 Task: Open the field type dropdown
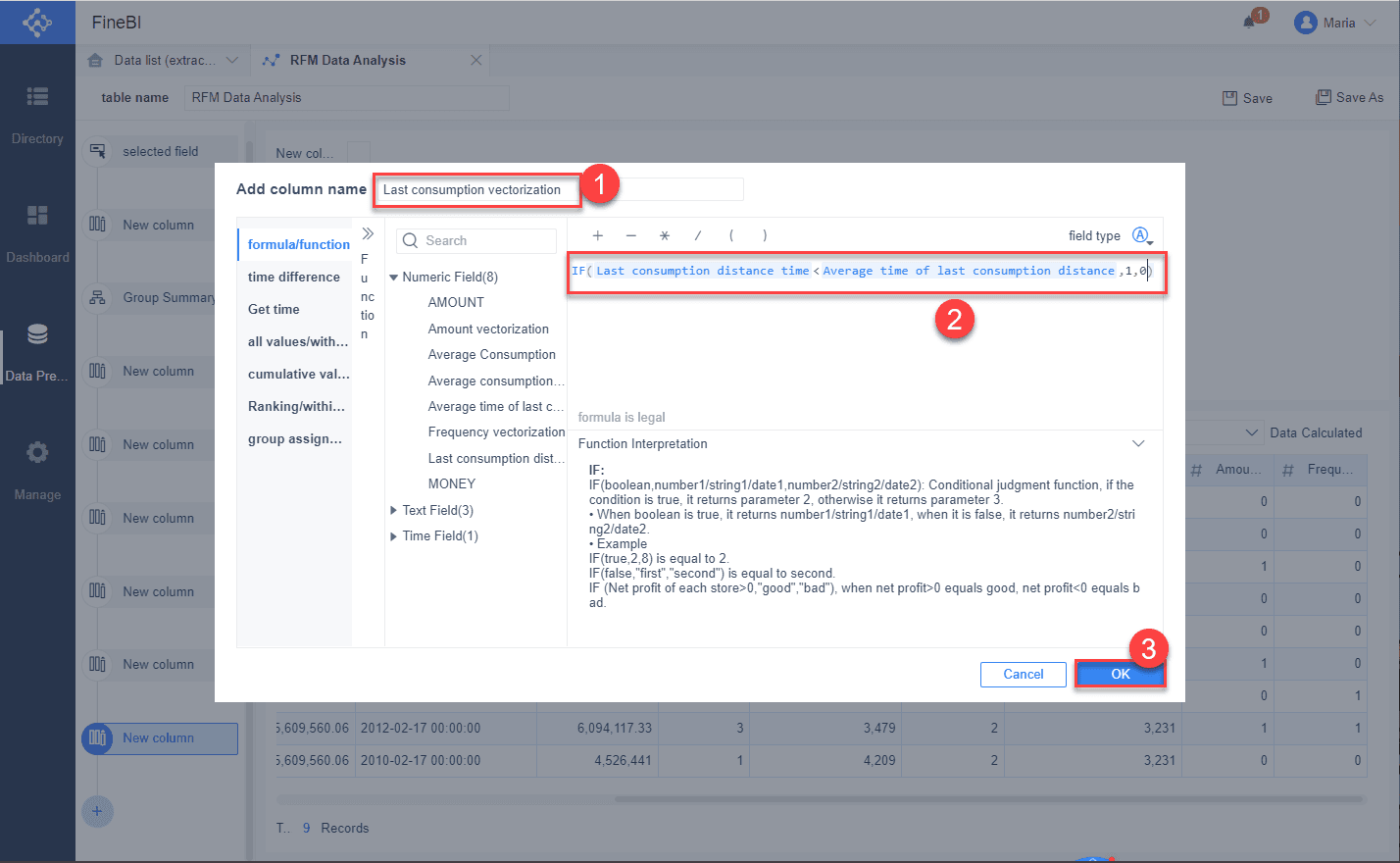coord(1142,235)
